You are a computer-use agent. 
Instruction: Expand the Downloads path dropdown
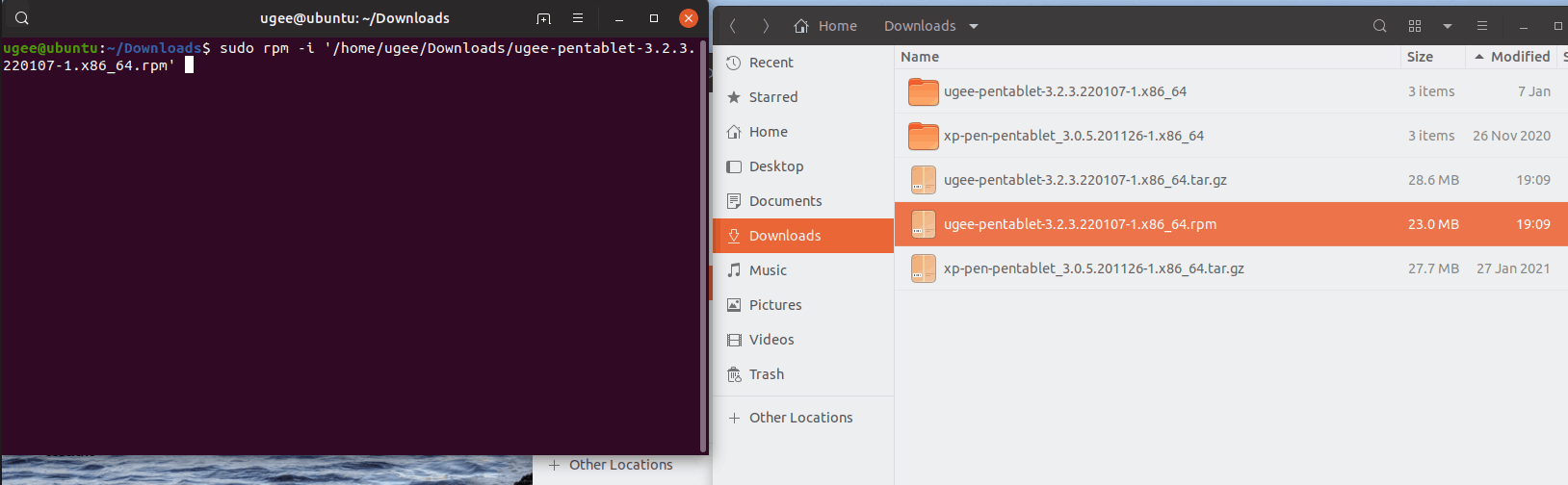tap(974, 26)
